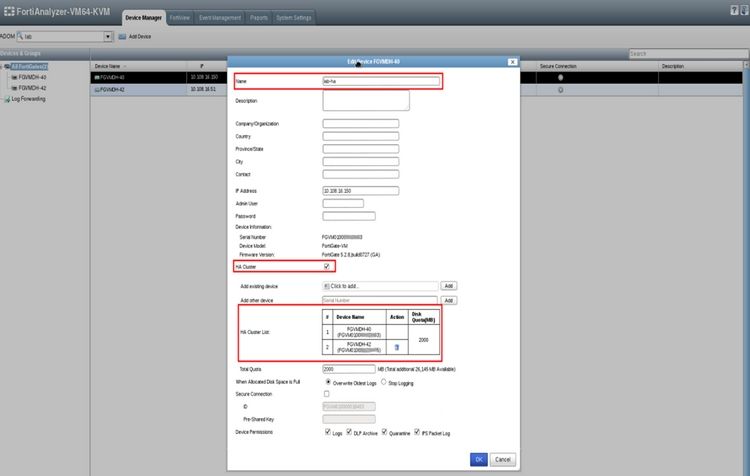This screenshot has height=476, width=750.
Task: Uncheck the HA Cluster checkbox
Action: tap(327, 266)
